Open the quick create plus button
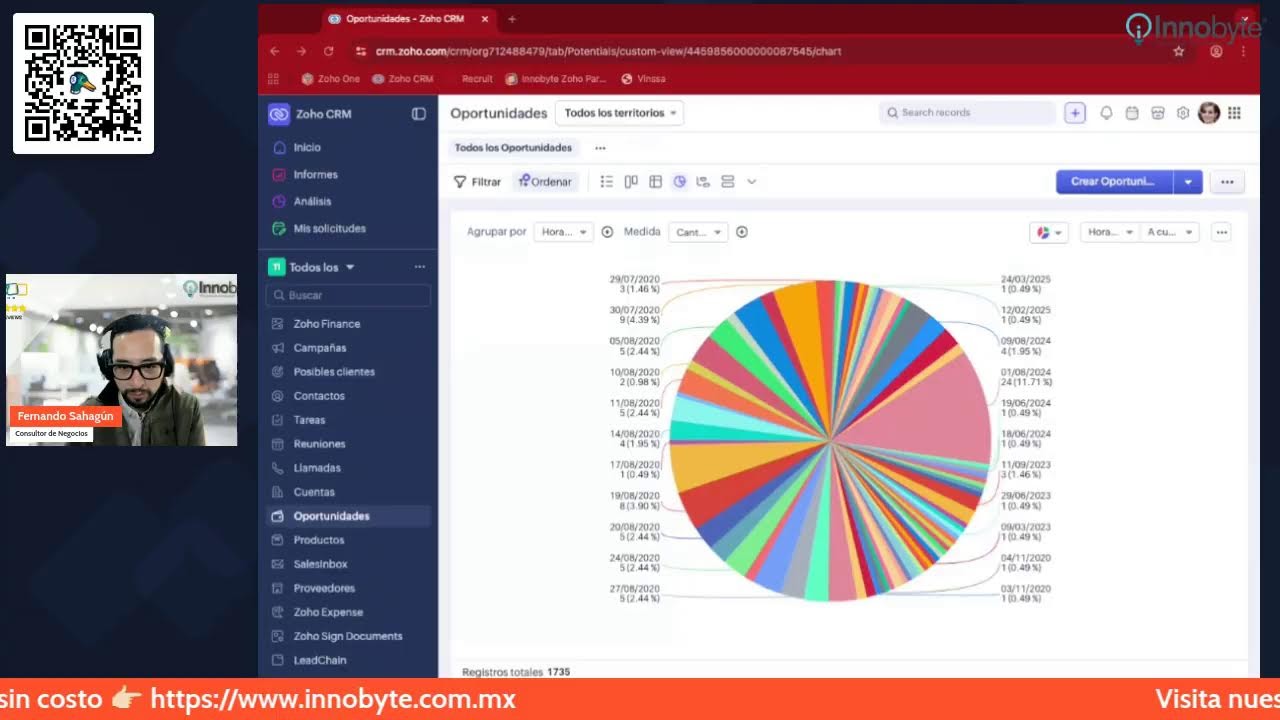The width and height of the screenshot is (1280, 720). pyautogui.click(x=1075, y=113)
